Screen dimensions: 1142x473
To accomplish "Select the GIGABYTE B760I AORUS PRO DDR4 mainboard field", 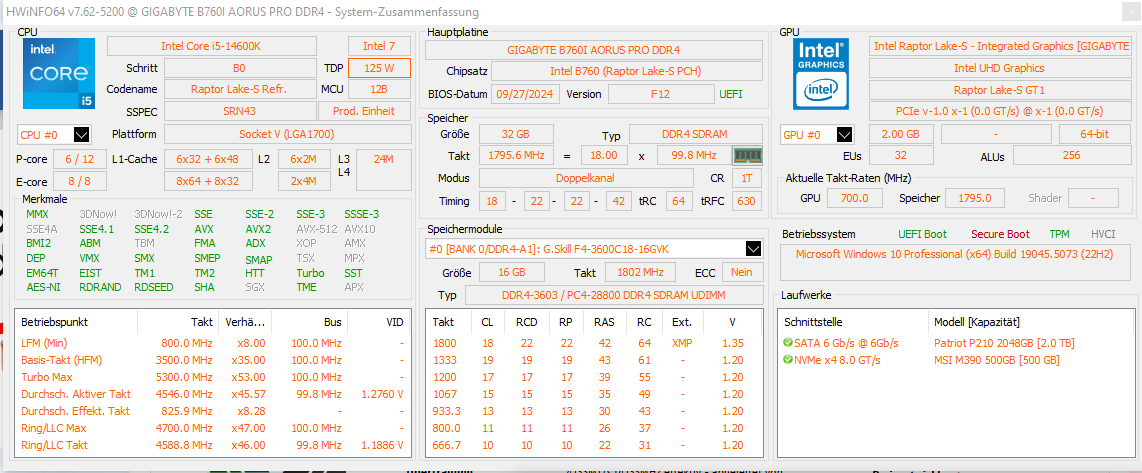I will pyautogui.click(x=593, y=50).
